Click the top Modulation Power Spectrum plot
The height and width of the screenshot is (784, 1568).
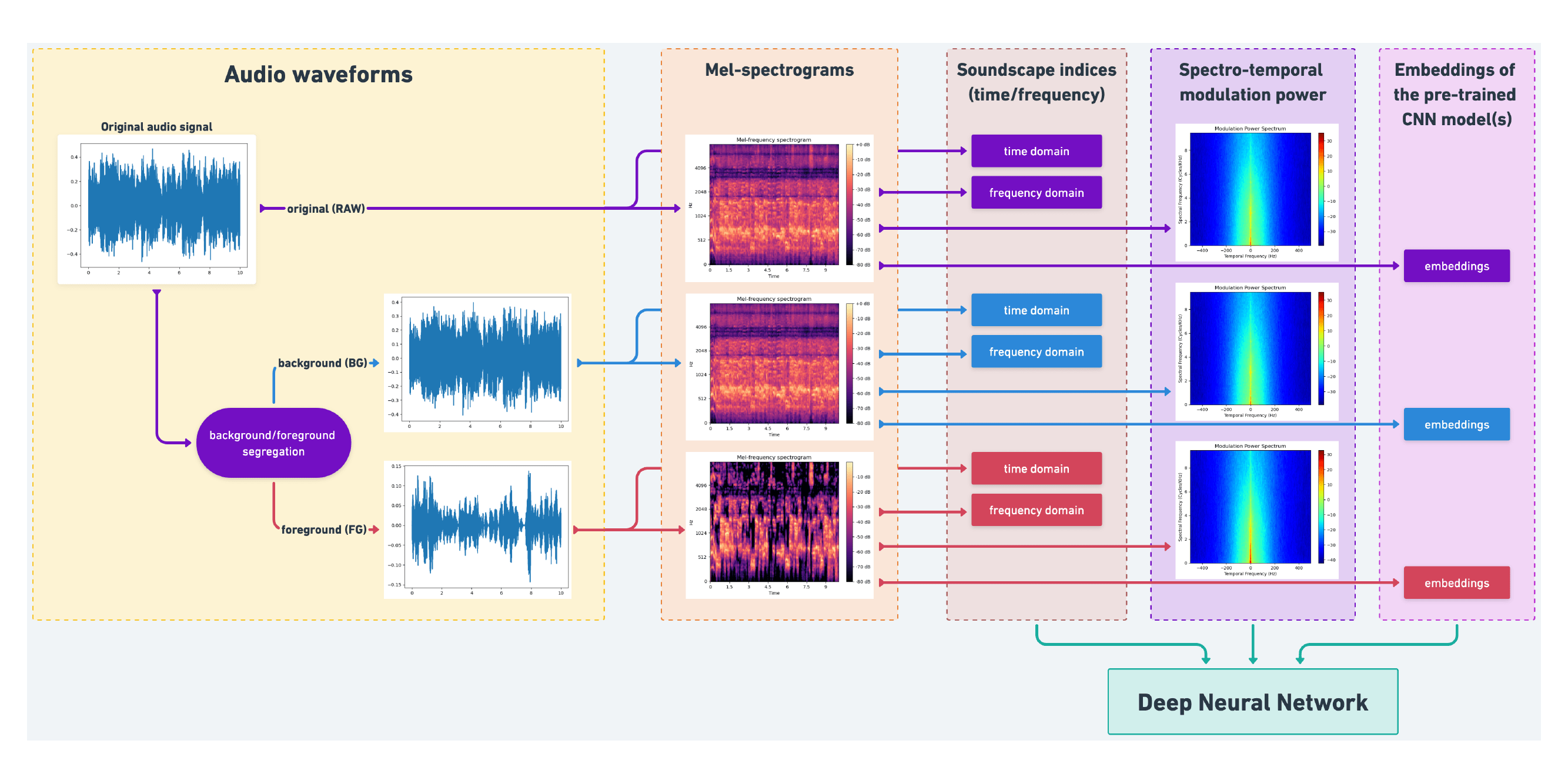1251,189
